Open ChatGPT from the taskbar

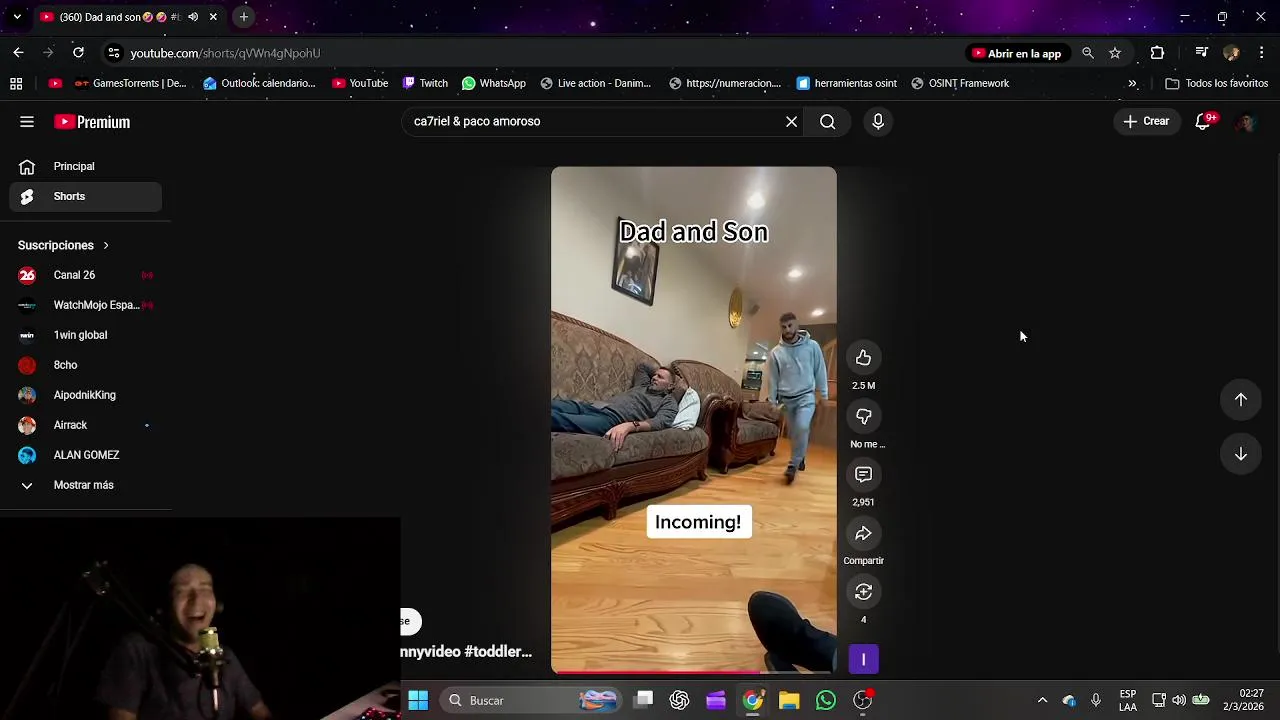(x=680, y=700)
